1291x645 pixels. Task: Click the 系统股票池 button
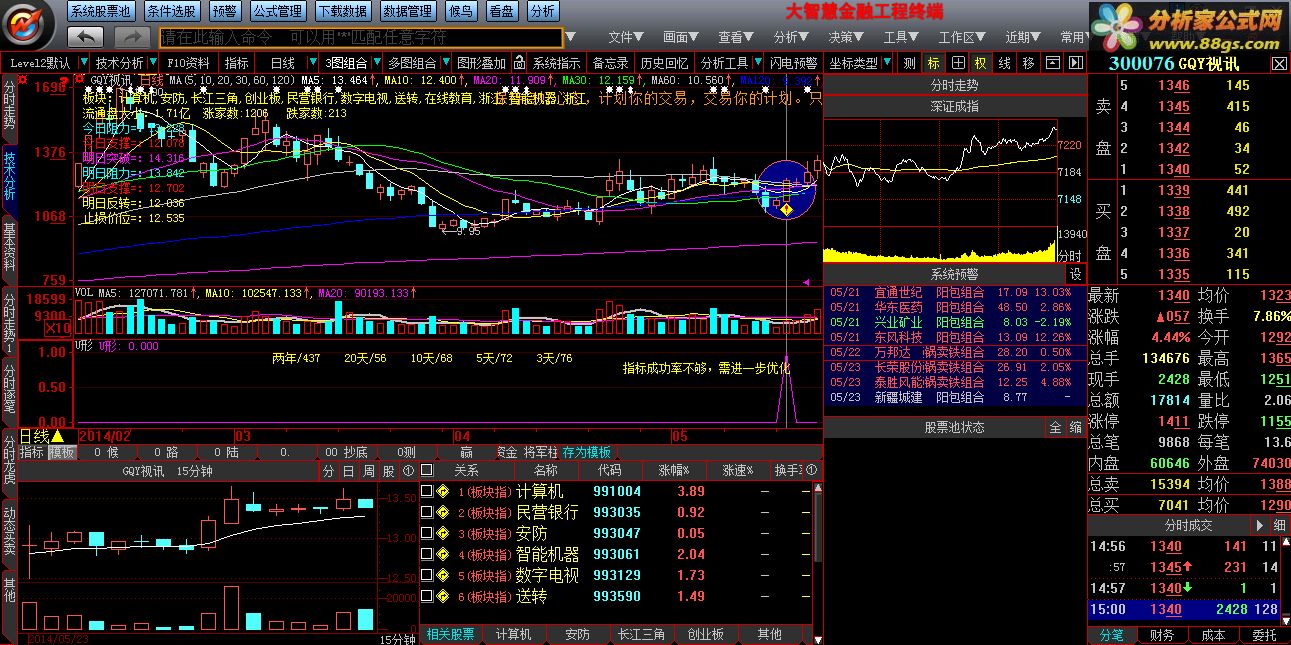101,11
